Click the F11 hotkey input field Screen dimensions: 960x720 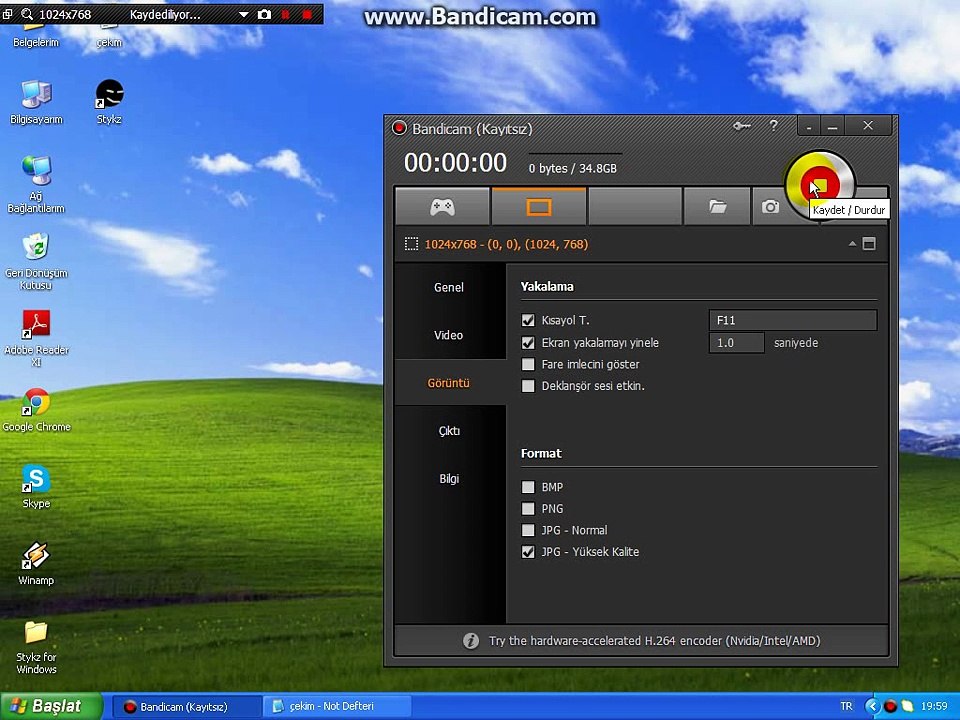pyautogui.click(x=793, y=320)
